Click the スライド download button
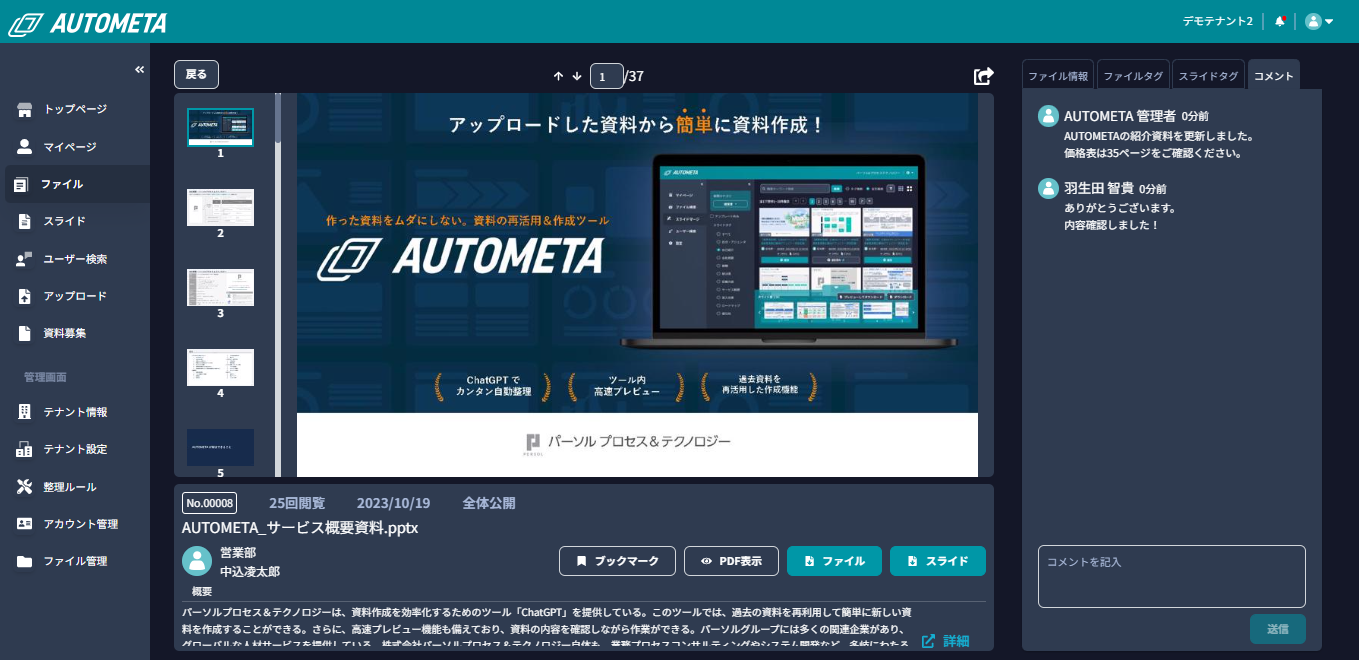Screen dimensions: 1359x660 pyautogui.click(x=938, y=561)
